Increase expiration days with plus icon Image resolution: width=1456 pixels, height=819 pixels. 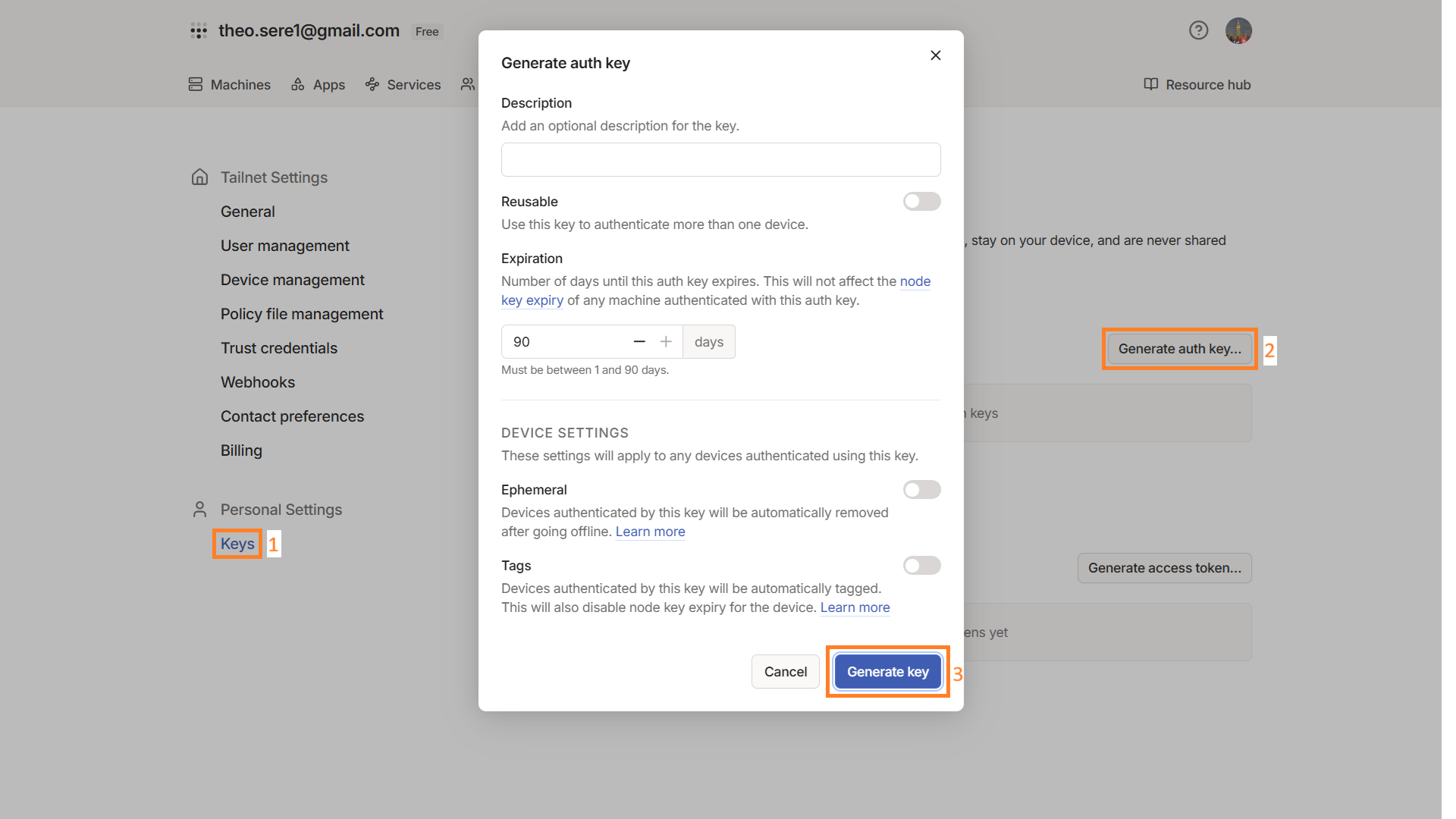[666, 342]
